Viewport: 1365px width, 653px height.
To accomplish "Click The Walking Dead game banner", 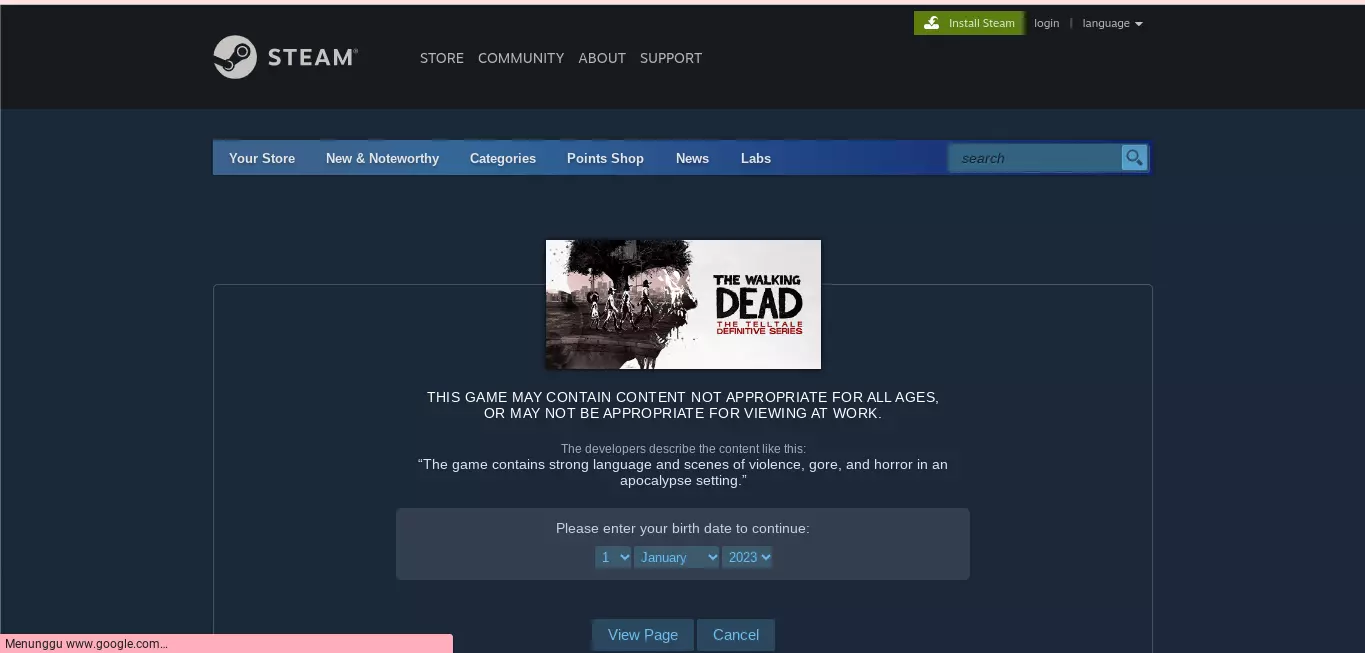I will click(683, 304).
